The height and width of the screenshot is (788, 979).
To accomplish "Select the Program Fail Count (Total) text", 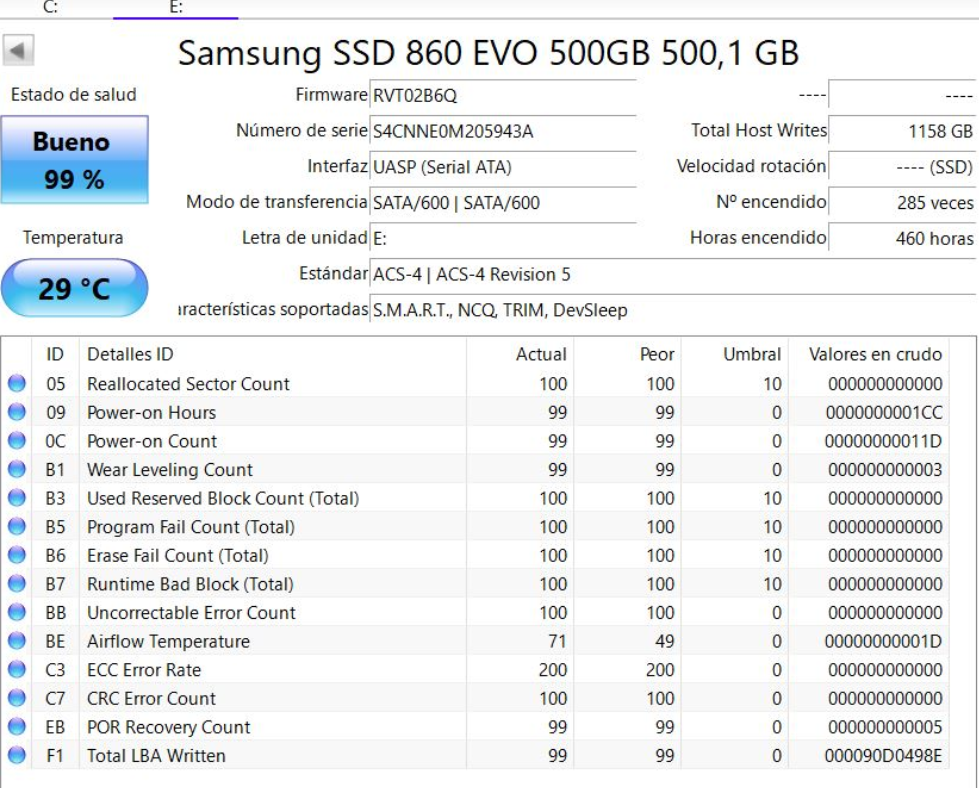I will click(190, 527).
